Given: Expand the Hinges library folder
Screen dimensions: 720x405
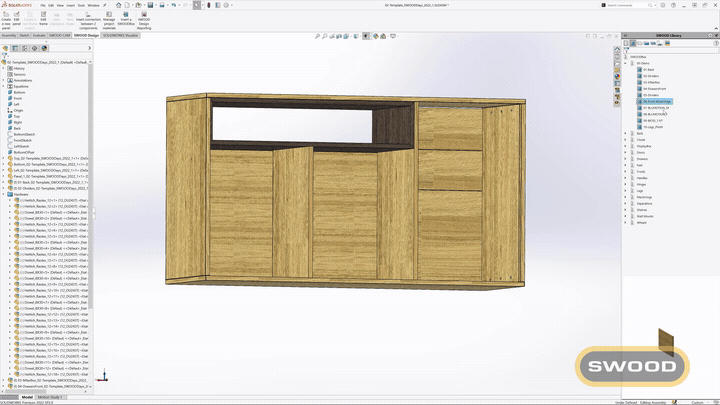Looking at the screenshot, I should (x=625, y=184).
